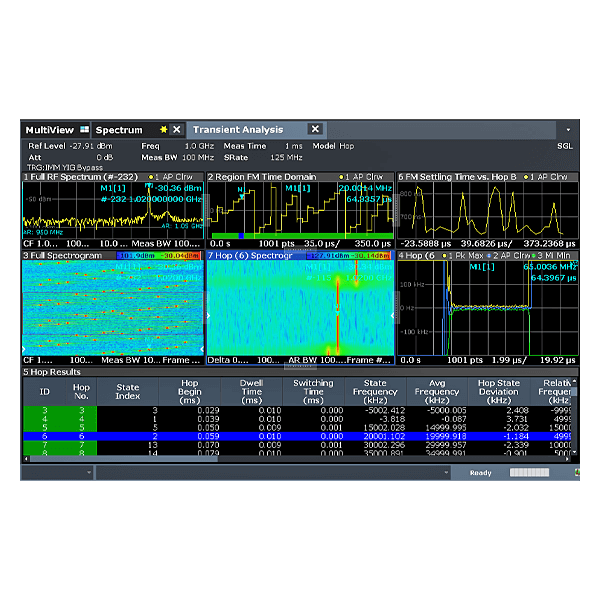Click avg frequency cell 14999.995
Image resolution: width=600 pixels, height=600 pixels.
pos(446,427)
